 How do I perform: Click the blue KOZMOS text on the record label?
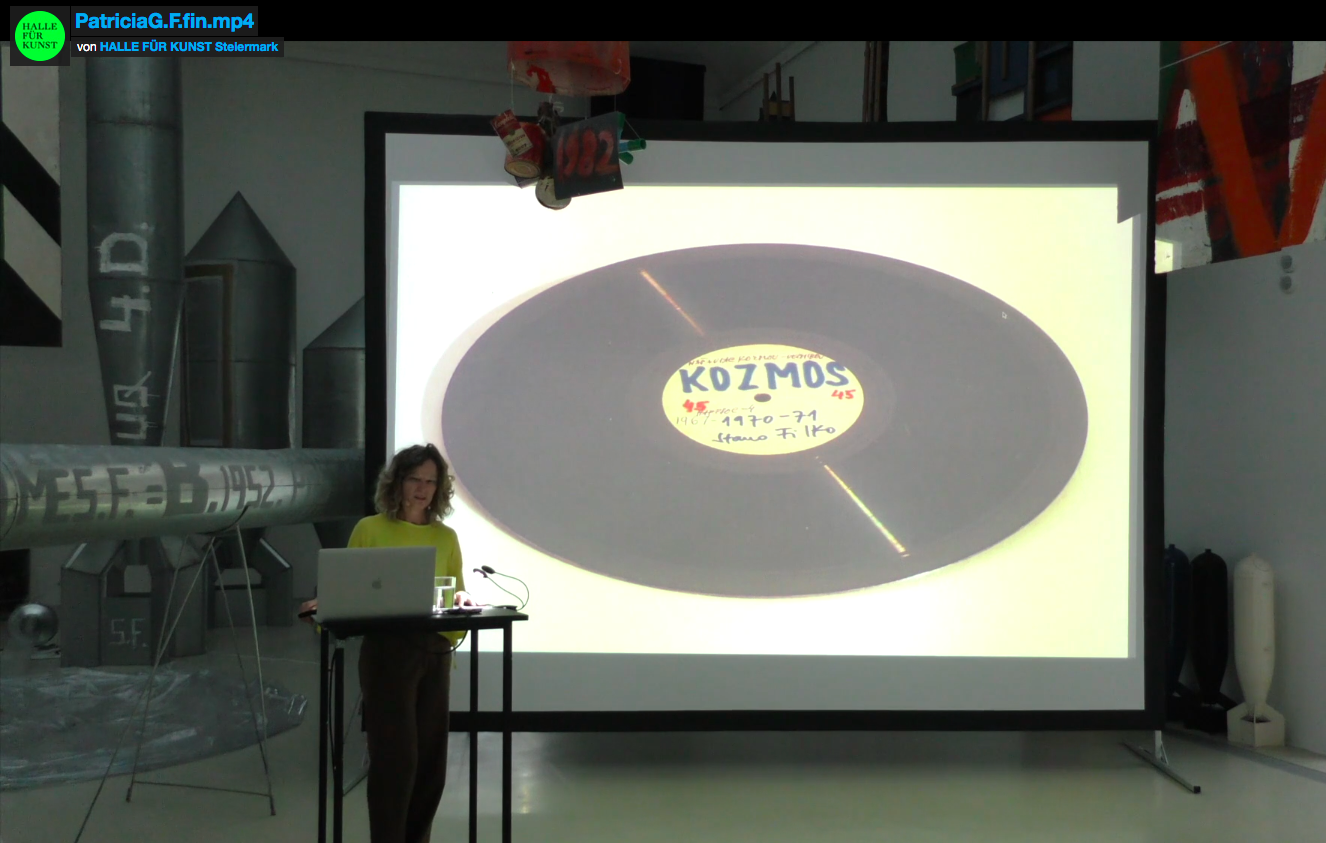click(x=765, y=379)
